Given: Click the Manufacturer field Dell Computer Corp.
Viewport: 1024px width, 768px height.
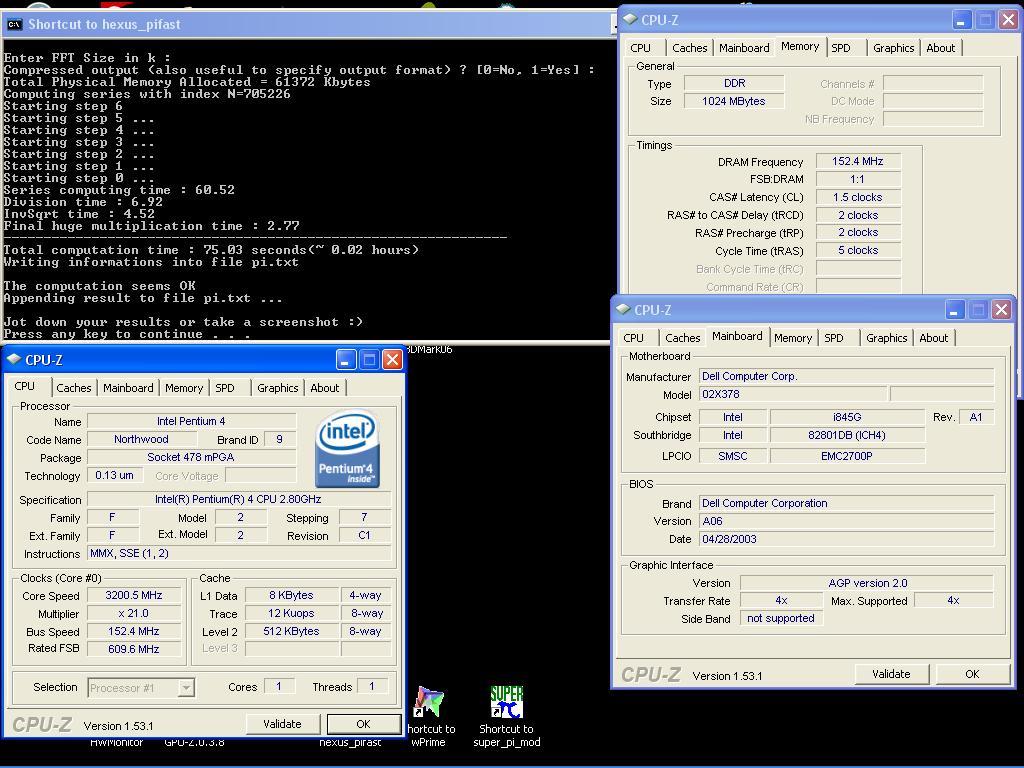Looking at the screenshot, I should pos(846,376).
